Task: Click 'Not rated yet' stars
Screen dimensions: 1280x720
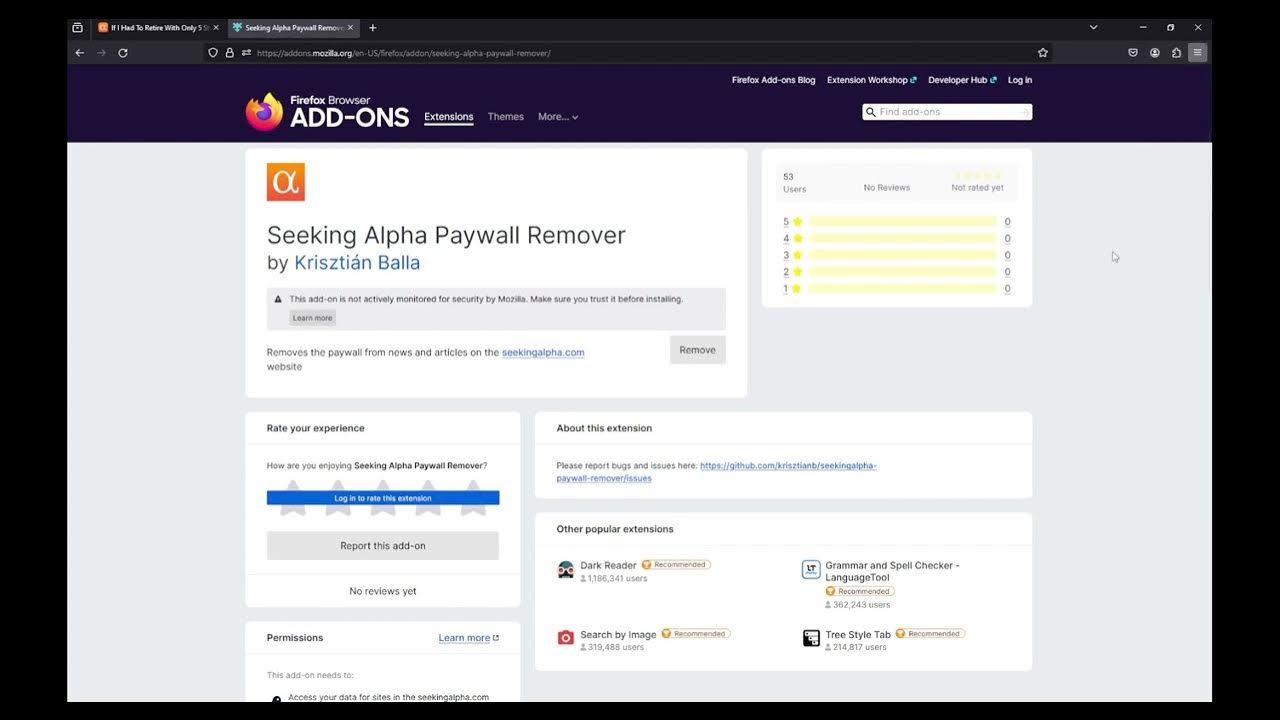Action: [x=977, y=175]
